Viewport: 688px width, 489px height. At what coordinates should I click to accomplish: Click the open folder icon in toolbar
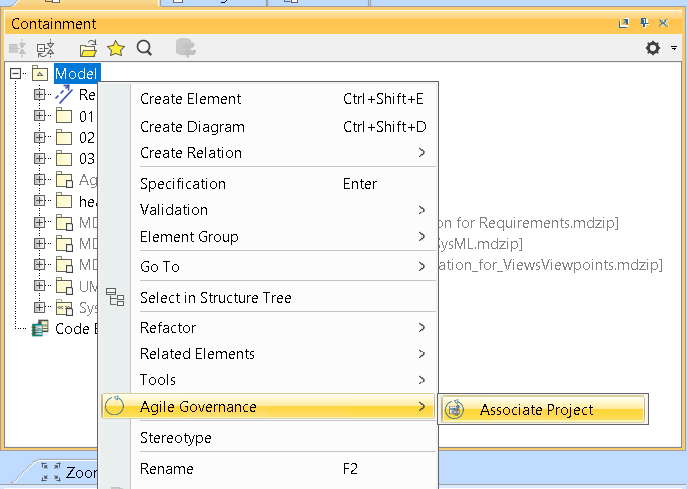pos(89,48)
